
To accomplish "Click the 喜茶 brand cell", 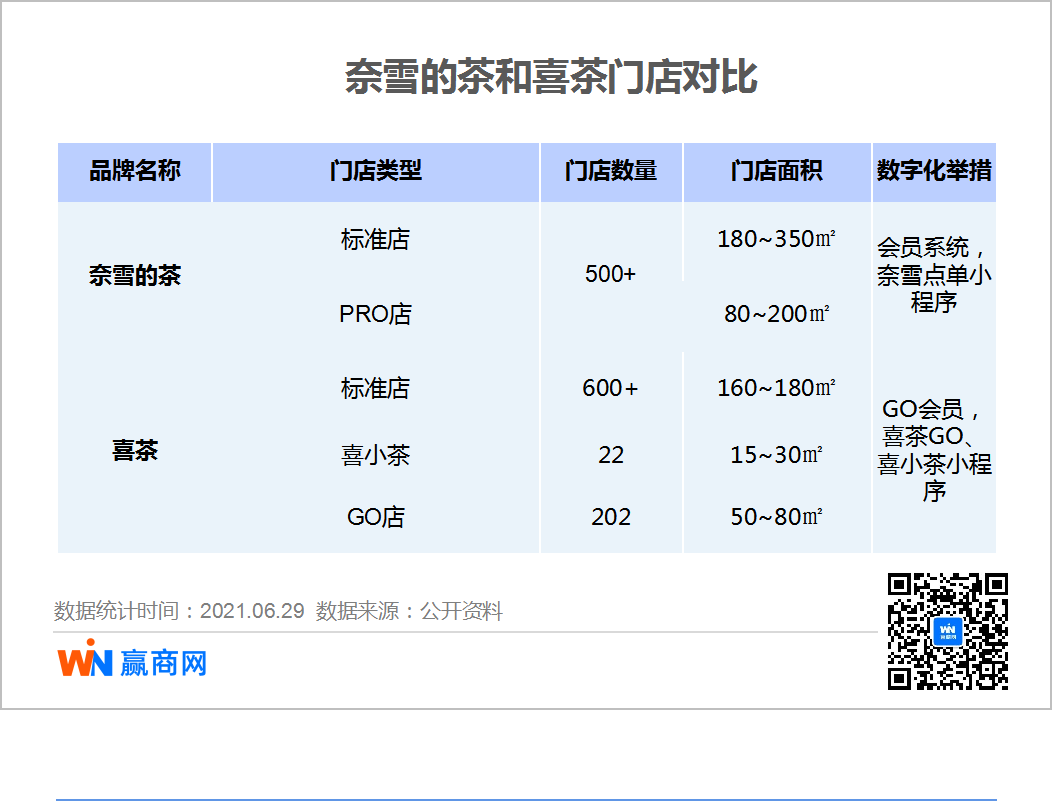I will click(x=135, y=451).
